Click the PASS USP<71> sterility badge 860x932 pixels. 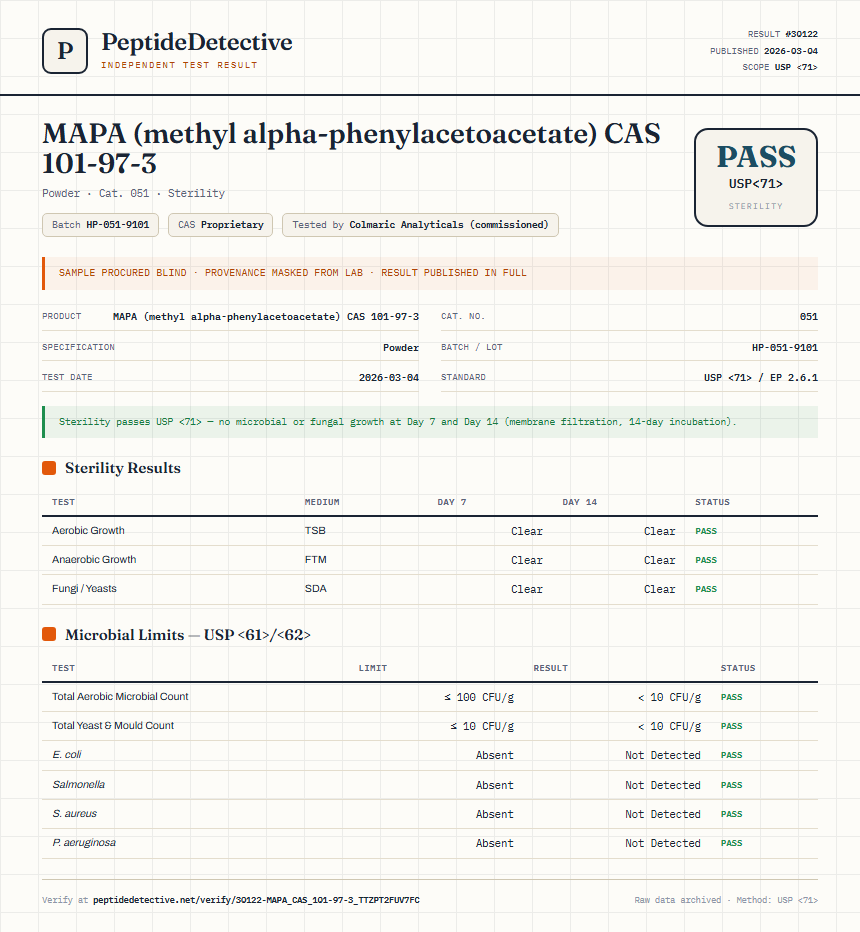coord(755,177)
